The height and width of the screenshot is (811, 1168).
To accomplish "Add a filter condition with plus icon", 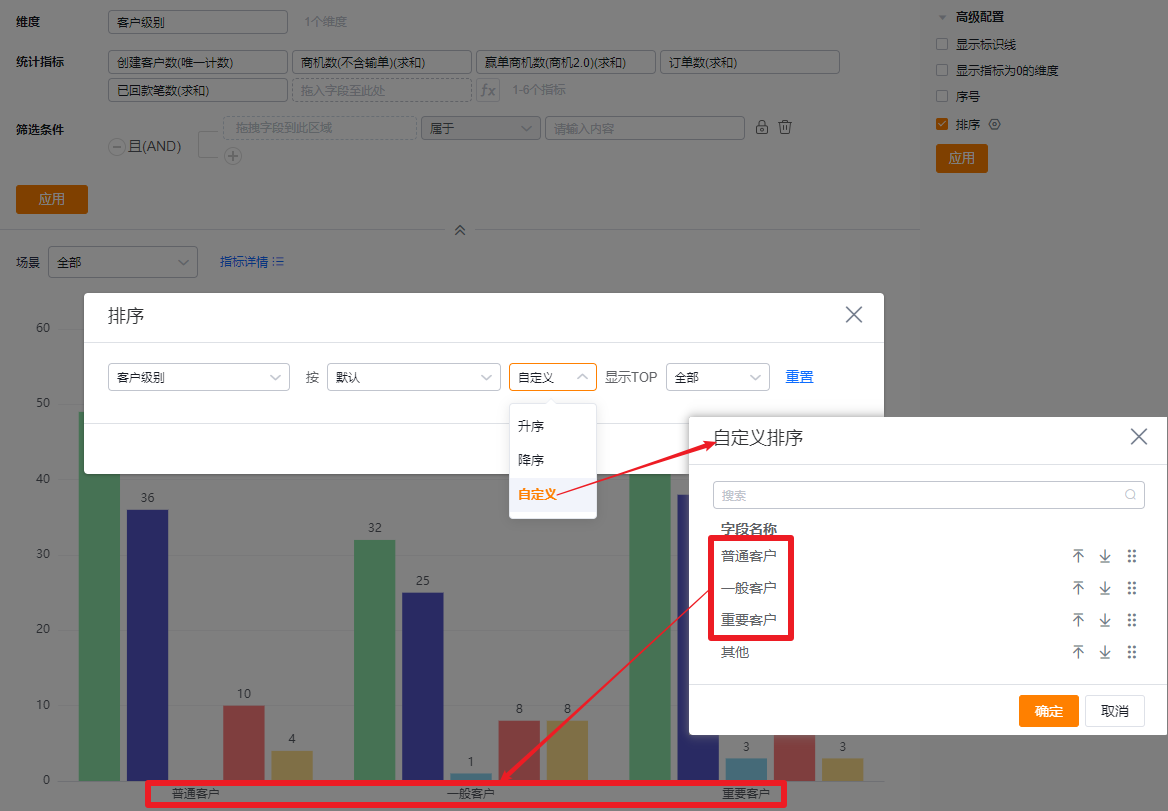I will point(233,156).
